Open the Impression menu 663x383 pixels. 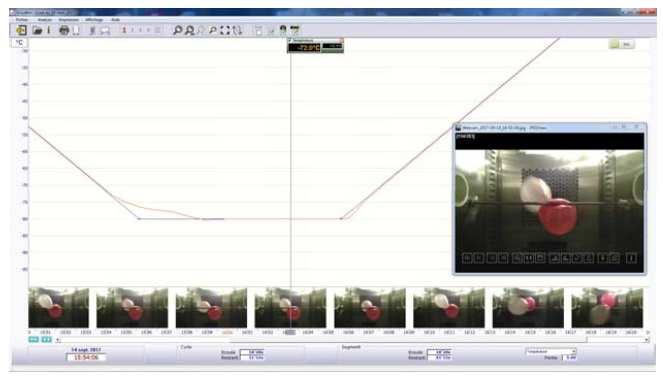[x=68, y=19]
